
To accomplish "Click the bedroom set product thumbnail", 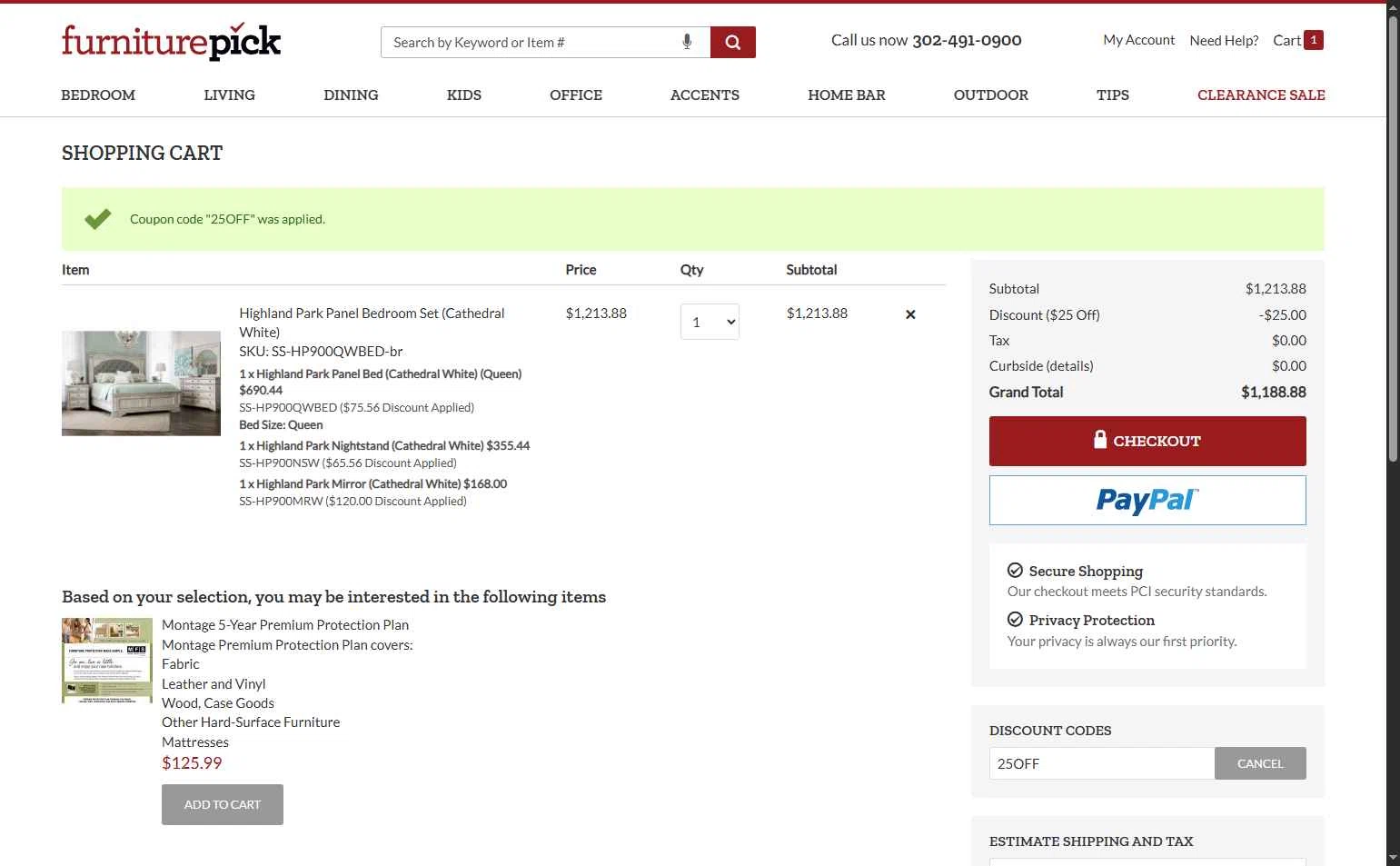I will click(141, 383).
